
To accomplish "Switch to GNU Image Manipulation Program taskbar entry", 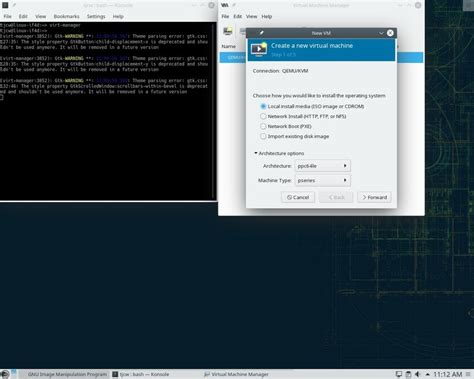I will (64, 374).
